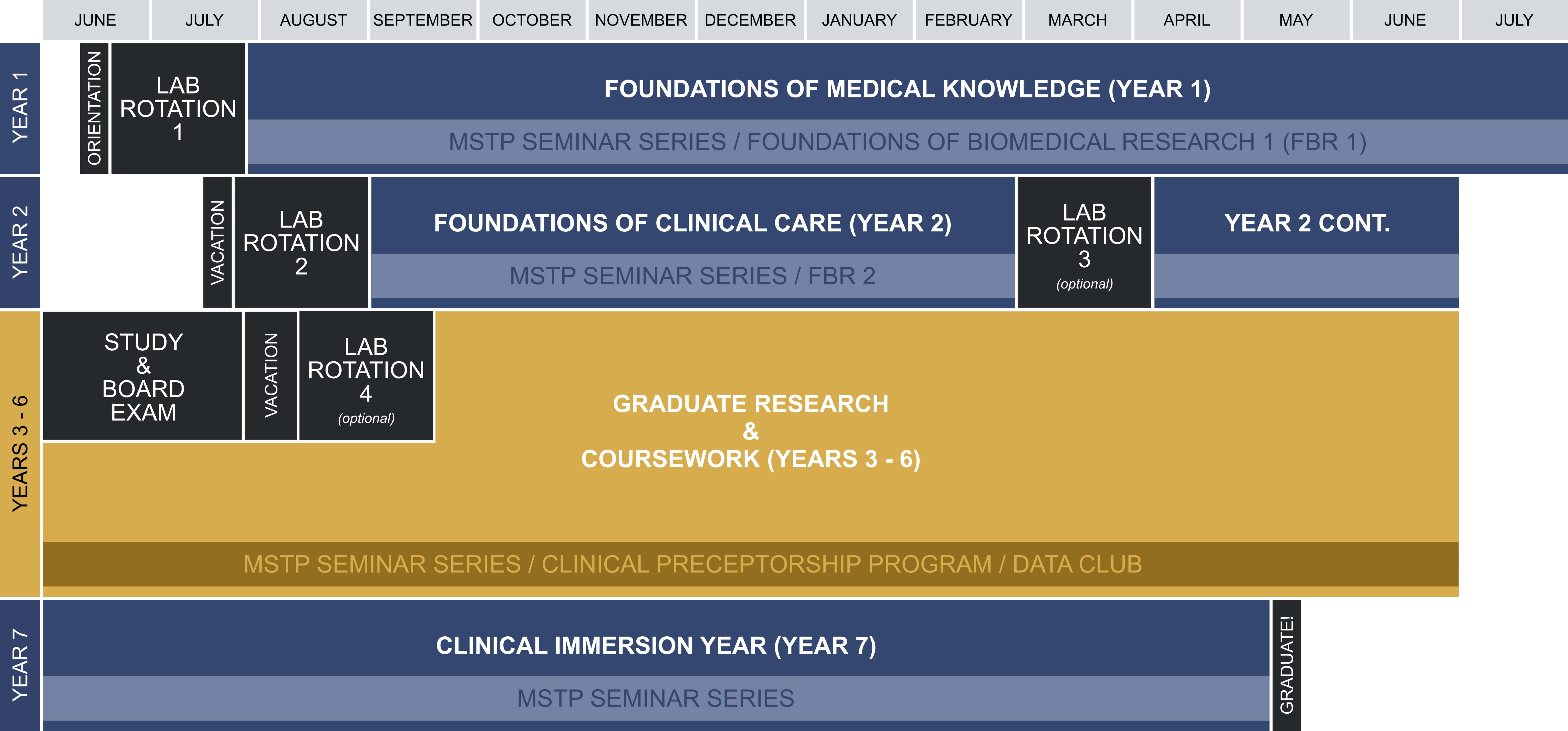The height and width of the screenshot is (731, 1568).
Task: Click the Lab Rotation 2 block
Action: click(301, 242)
